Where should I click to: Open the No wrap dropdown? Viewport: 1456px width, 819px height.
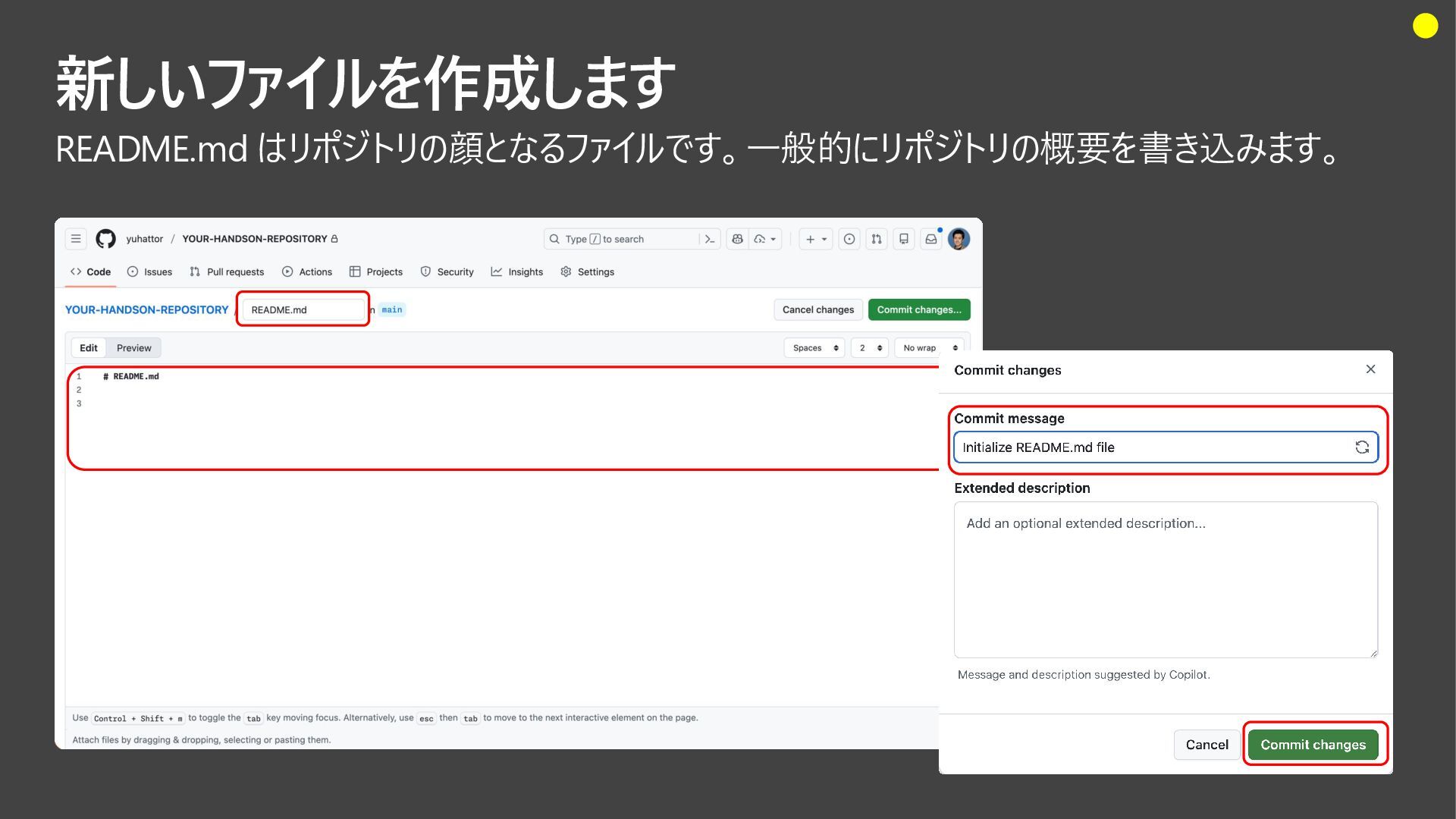click(929, 348)
